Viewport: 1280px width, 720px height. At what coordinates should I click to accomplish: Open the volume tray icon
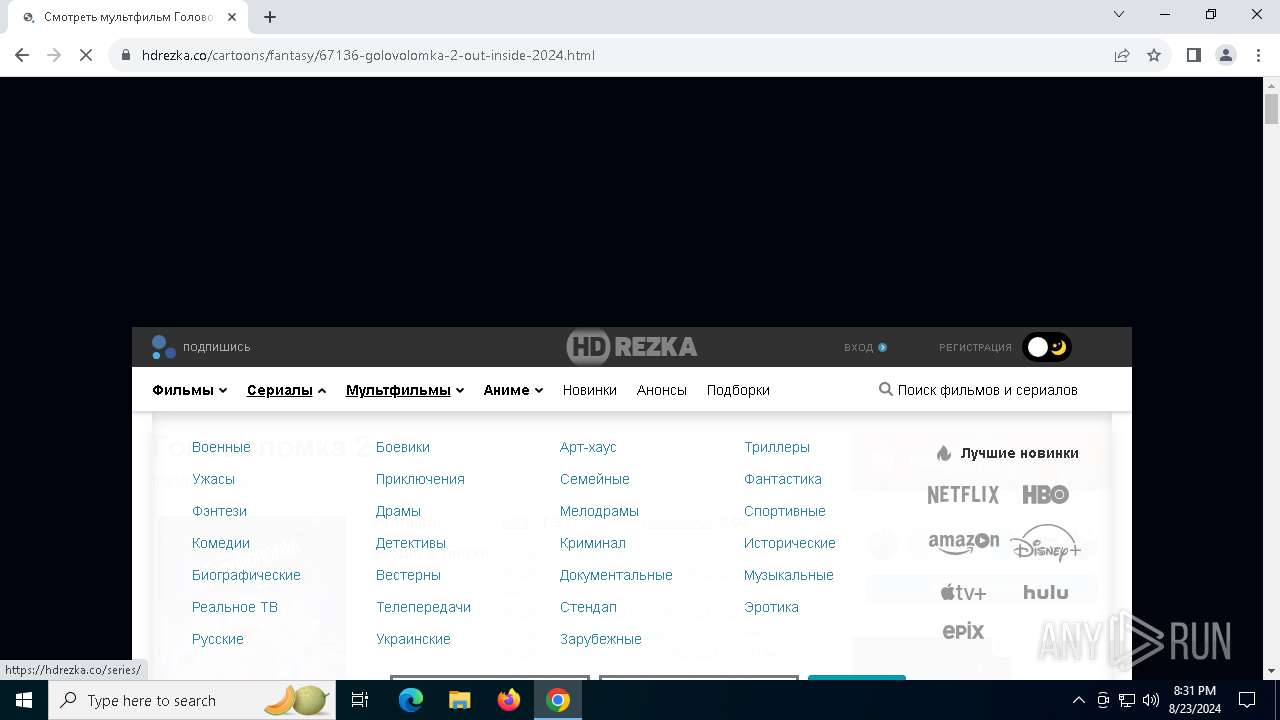tap(1150, 700)
